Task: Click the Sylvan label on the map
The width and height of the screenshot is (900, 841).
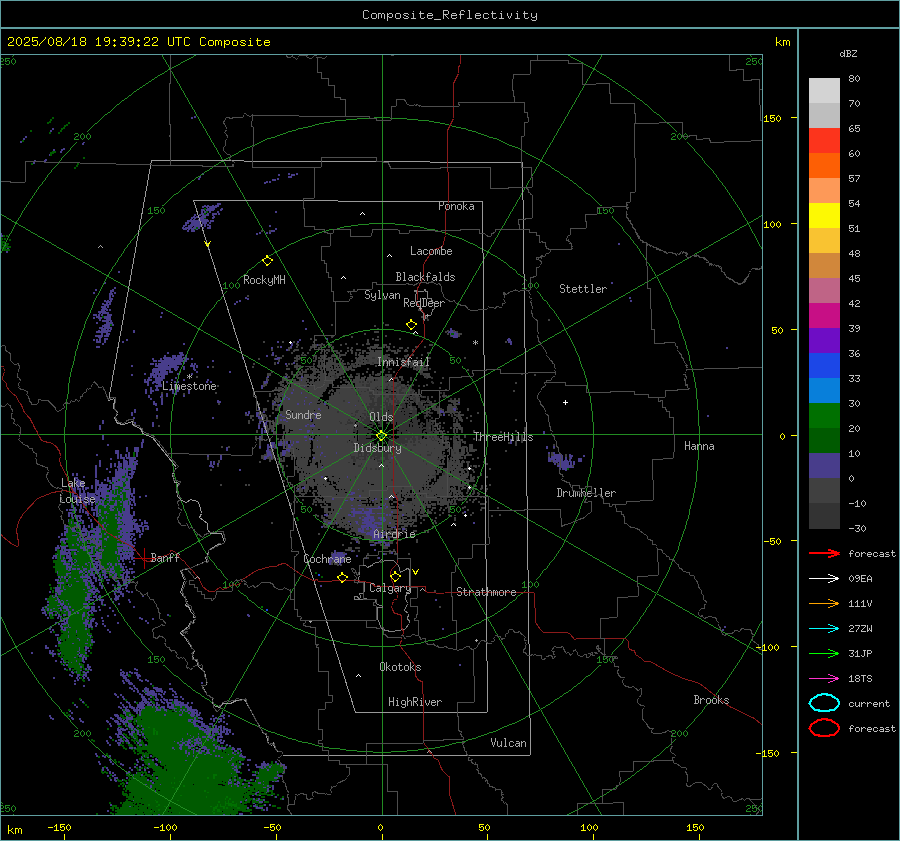Action: coord(382,295)
